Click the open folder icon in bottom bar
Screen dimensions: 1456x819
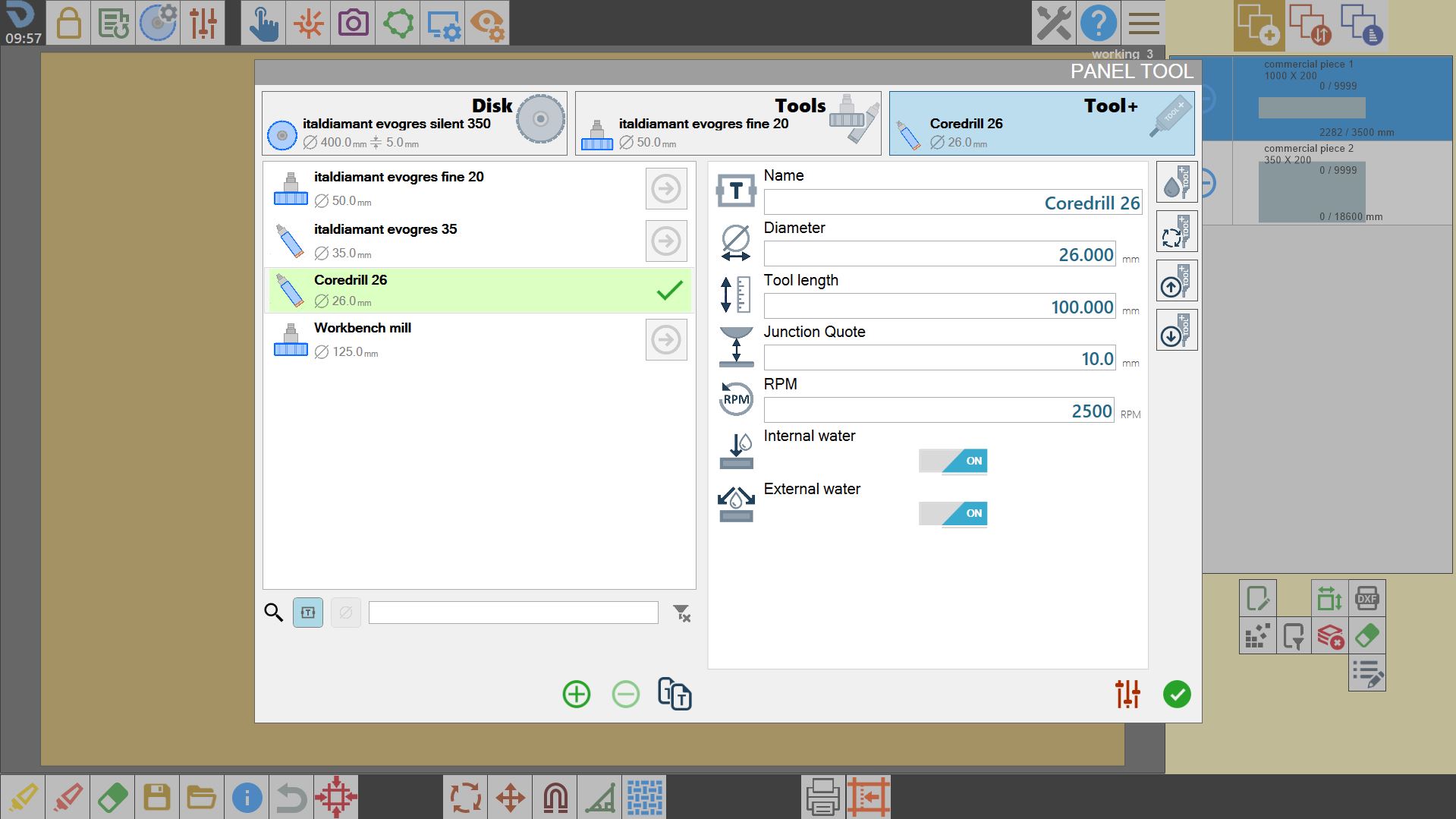(202, 797)
